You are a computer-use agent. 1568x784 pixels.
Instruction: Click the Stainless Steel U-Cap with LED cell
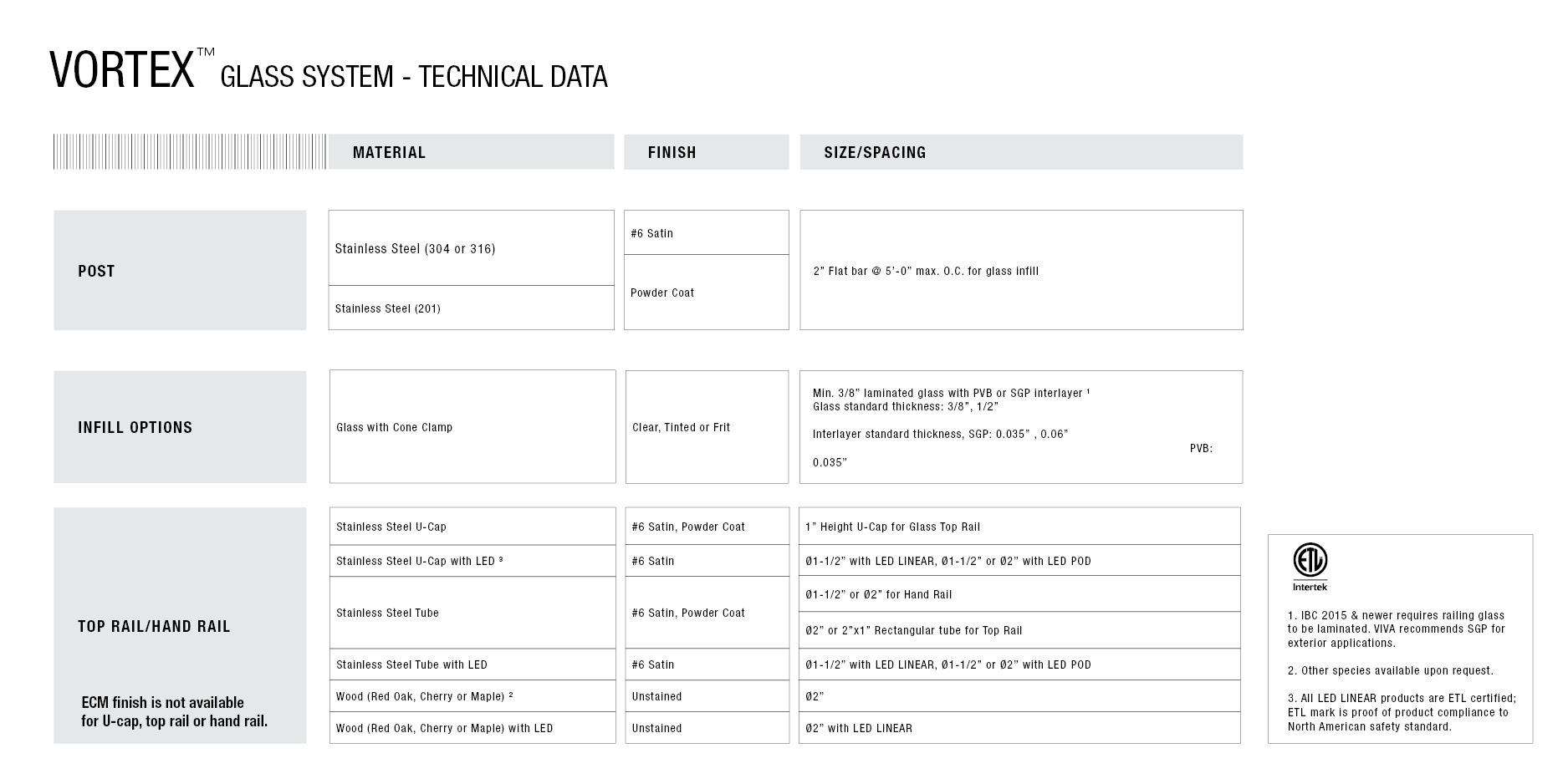472,561
